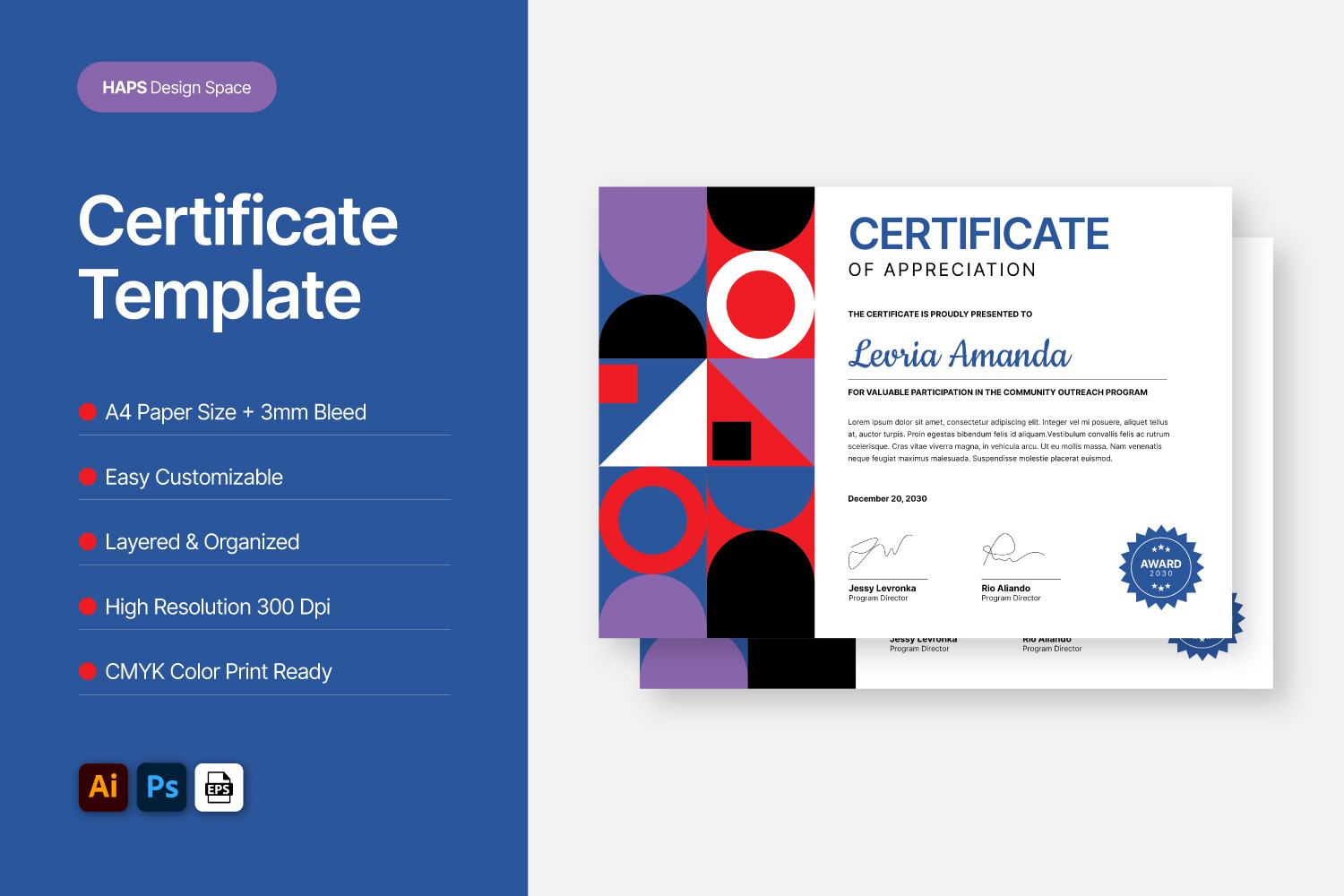Select Rio Aliando's handwritten signature
The image size is (1344, 896).
1010,549
